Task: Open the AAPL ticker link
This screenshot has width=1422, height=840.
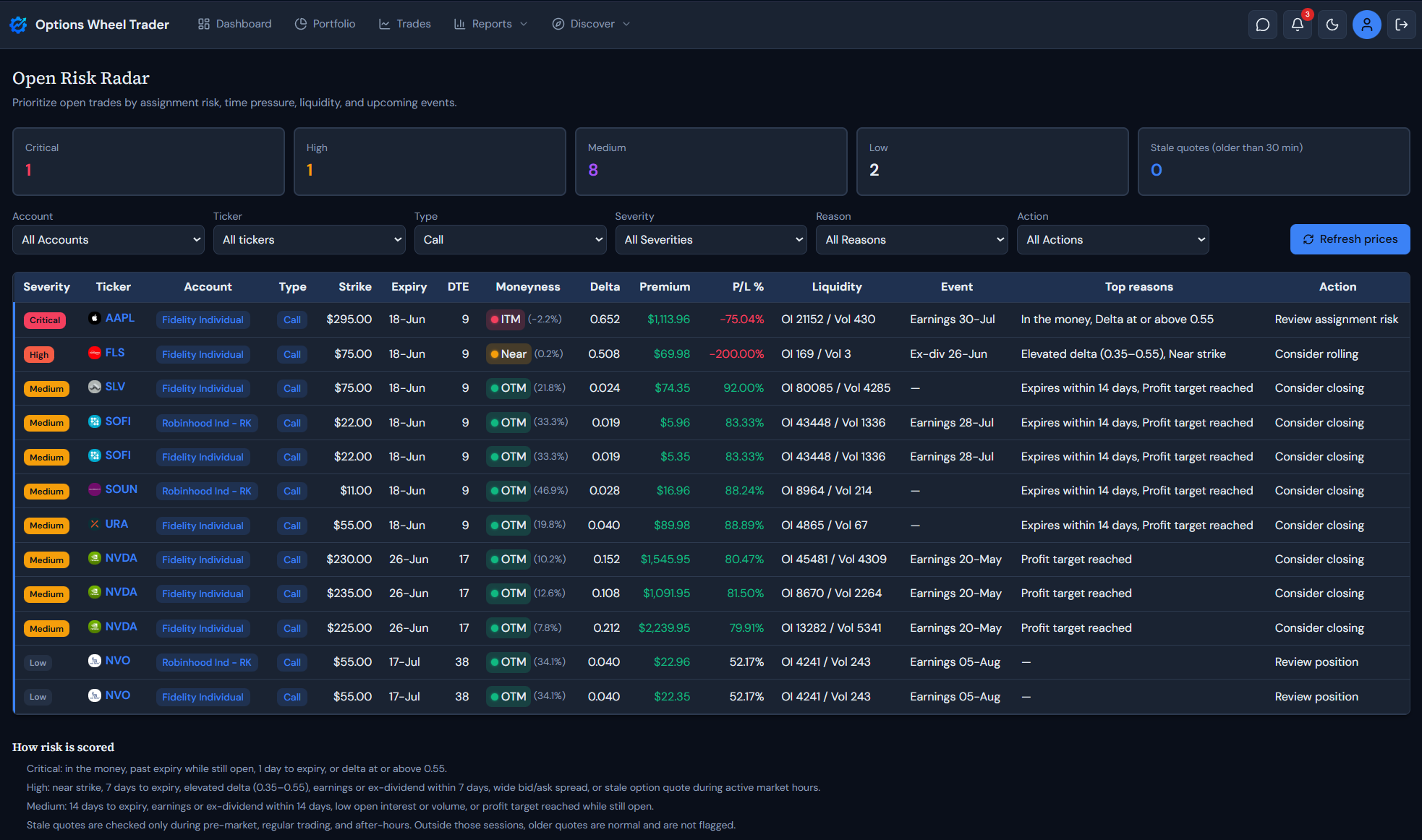Action: [x=120, y=318]
